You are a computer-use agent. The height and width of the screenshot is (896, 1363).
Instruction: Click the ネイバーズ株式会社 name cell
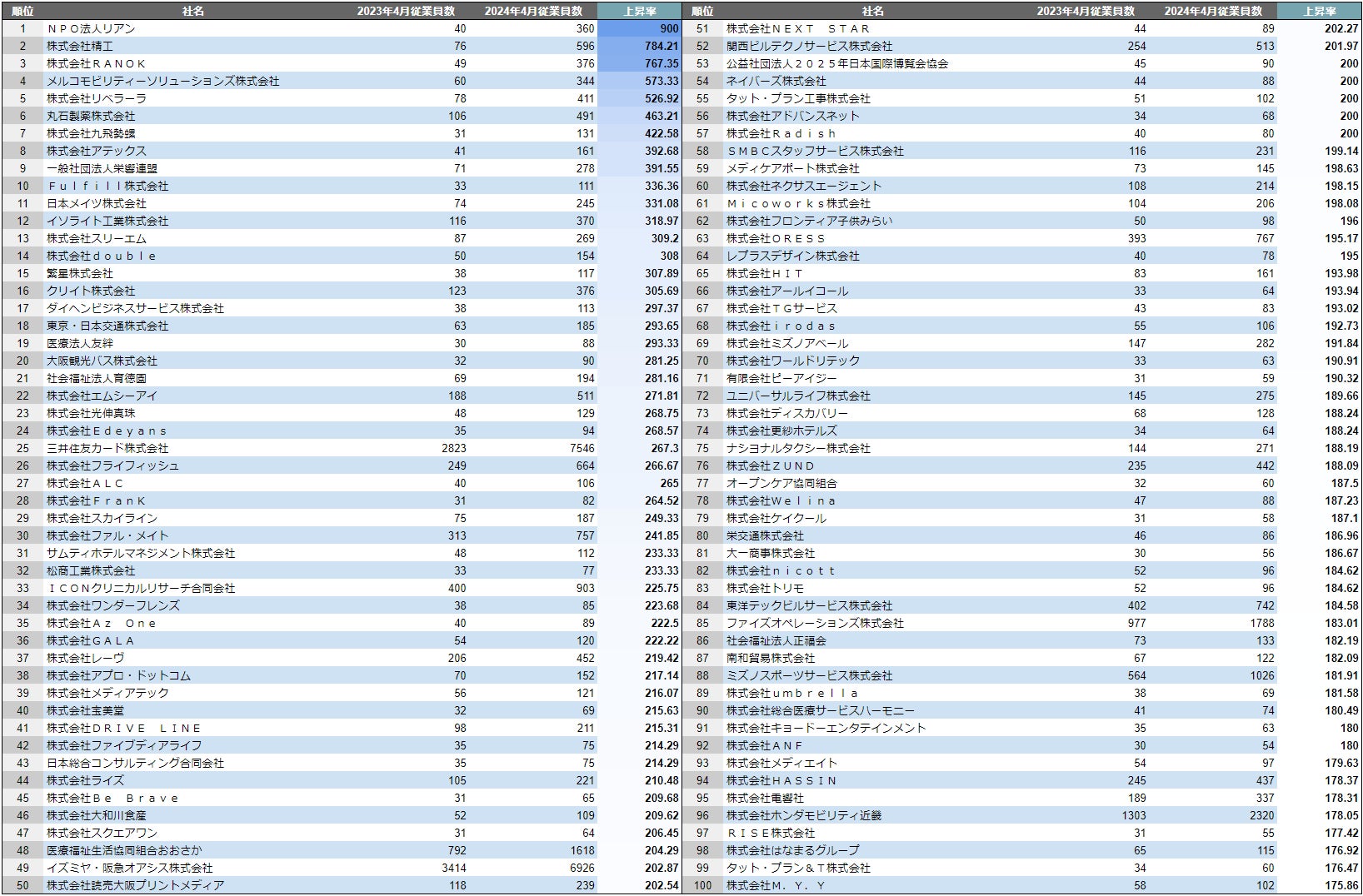[776, 81]
